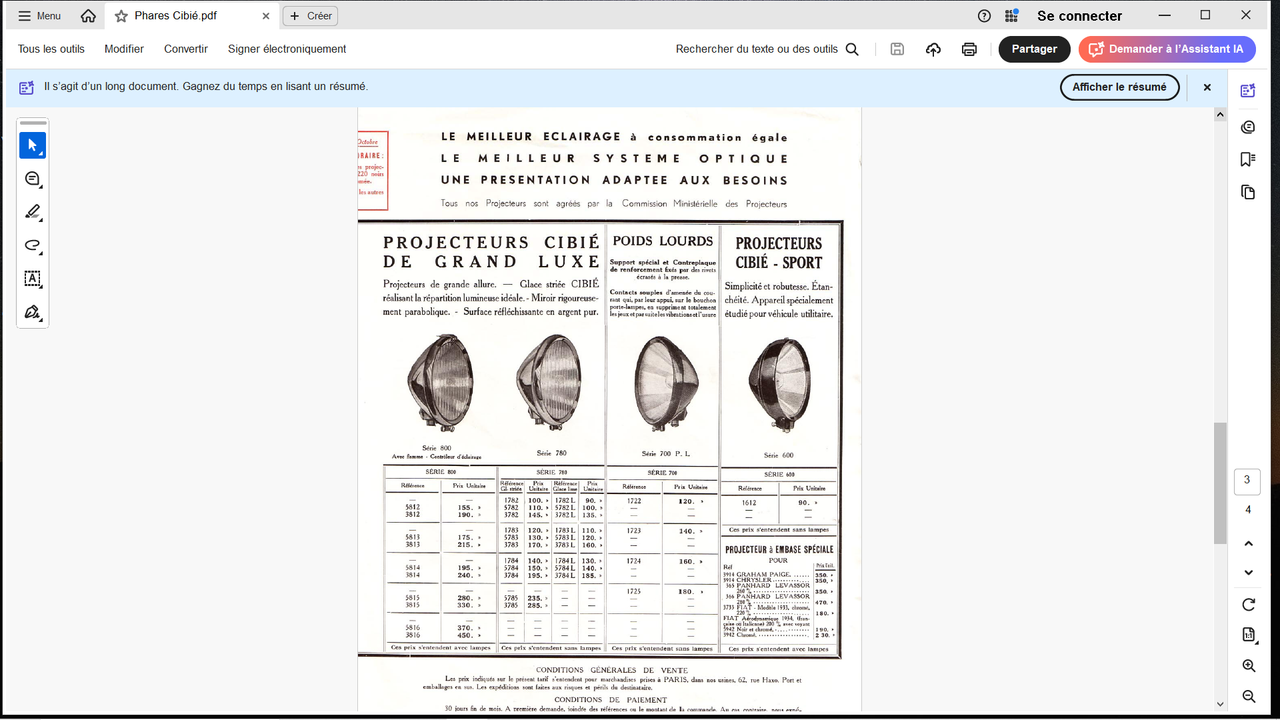This screenshot has height=720, width=1280.
Task: Click the Série 780 headlamp image
Action: point(549,383)
